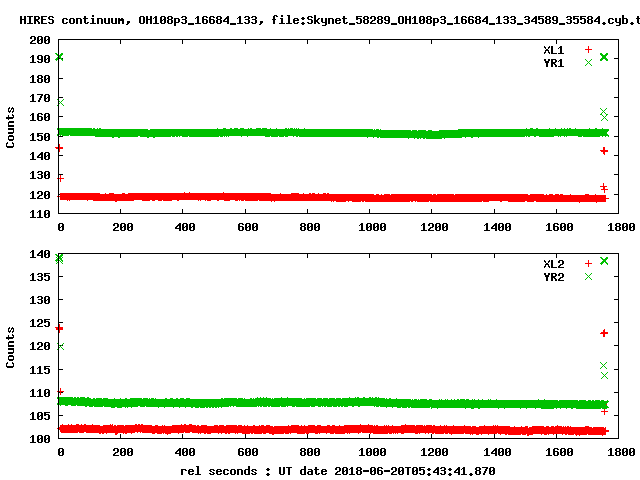Click the red XL1 data band near 120 counts

[333, 198]
